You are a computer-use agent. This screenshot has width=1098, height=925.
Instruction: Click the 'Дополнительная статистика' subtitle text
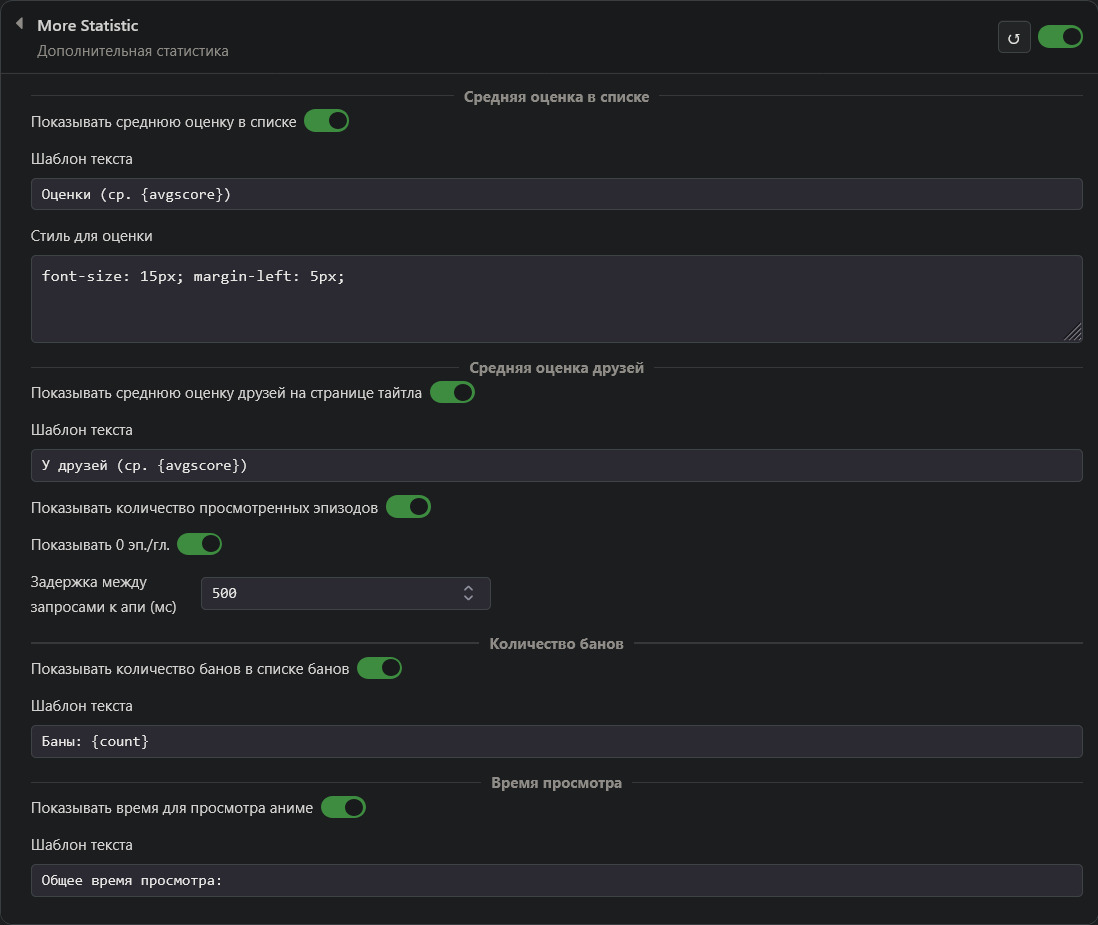(x=133, y=50)
